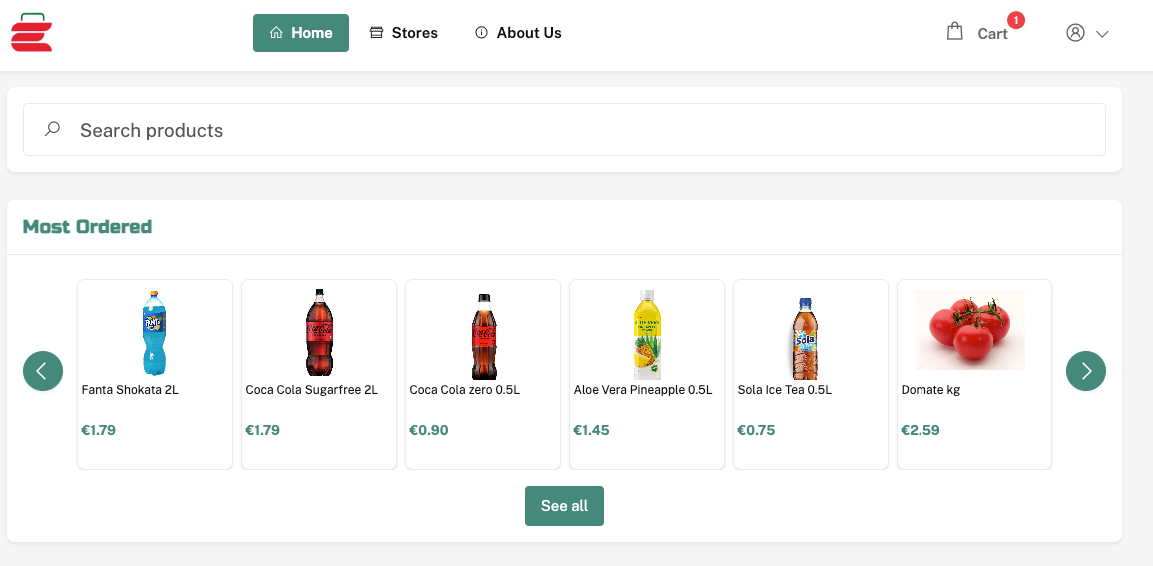The height and width of the screenshot is (566, 1153).
Task: Click the red cart item count badge
Action: coord(1016,20)
